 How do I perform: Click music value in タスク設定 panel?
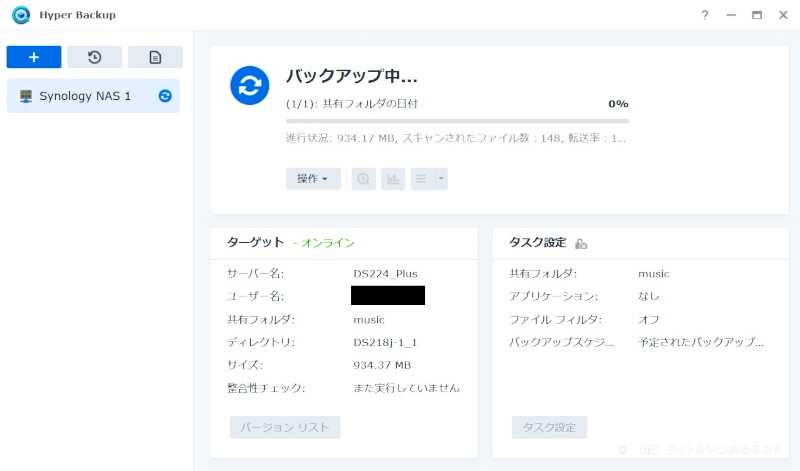654,274
